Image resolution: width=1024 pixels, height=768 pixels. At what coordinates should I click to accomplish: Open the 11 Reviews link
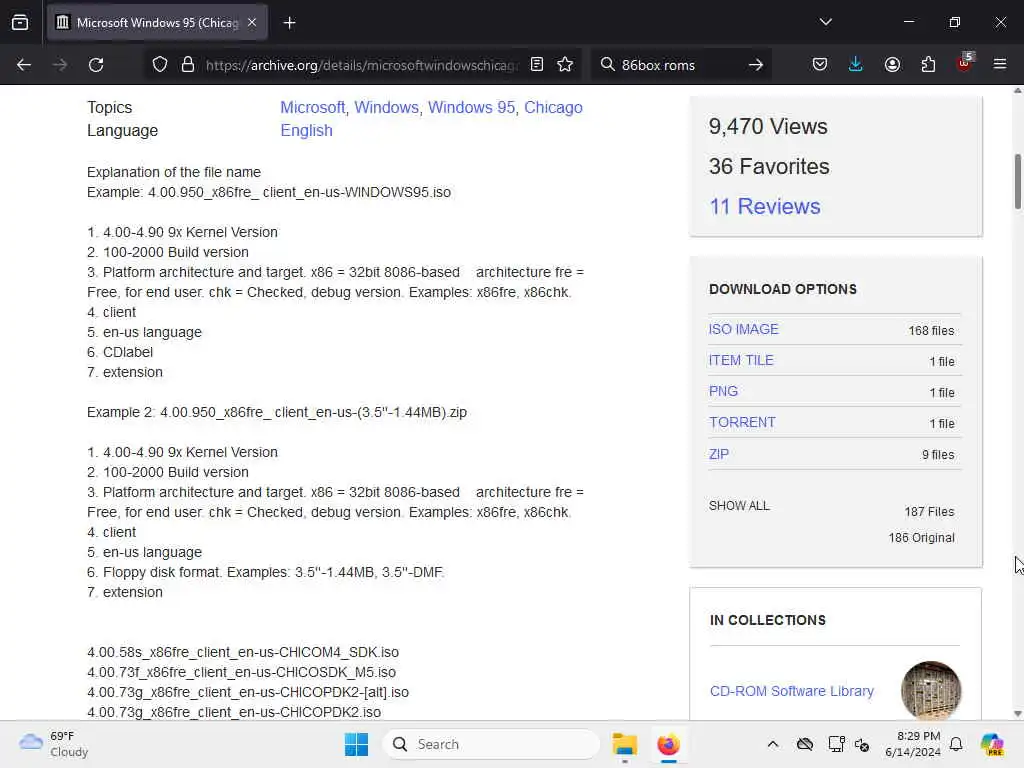pyautogui.click(x=765, y=206)
